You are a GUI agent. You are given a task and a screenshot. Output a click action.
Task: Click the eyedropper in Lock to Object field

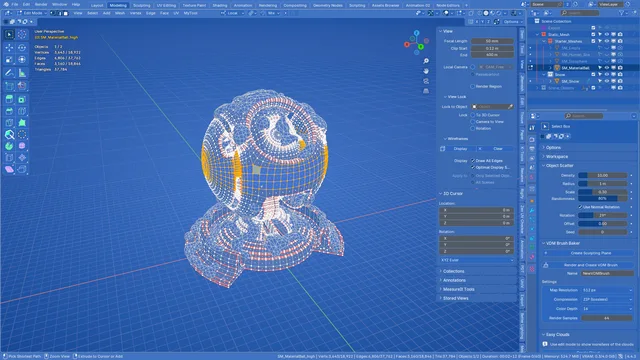(x=510, y=107)
